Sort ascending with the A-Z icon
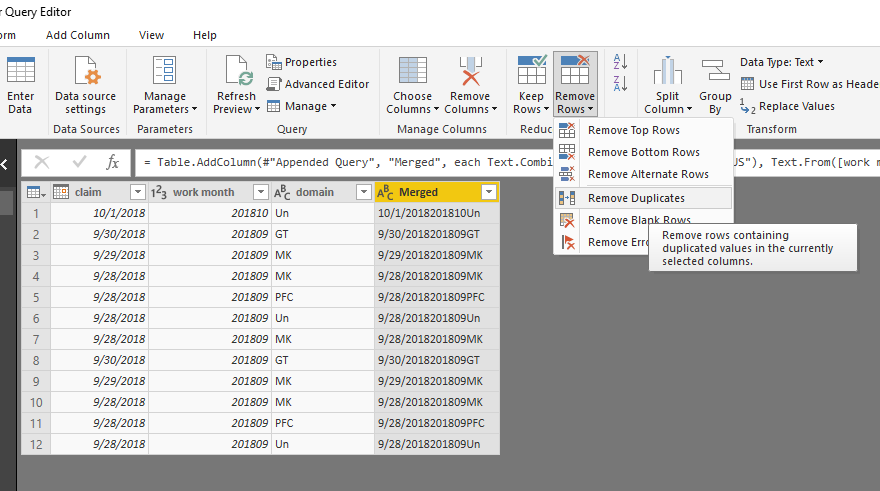The image size is (880, 491). [x=620, y=61]
